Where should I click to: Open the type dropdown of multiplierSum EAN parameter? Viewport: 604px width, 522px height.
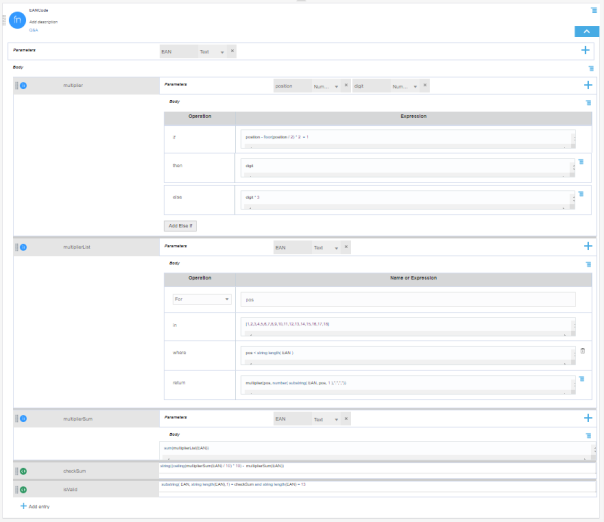(326, 420)
